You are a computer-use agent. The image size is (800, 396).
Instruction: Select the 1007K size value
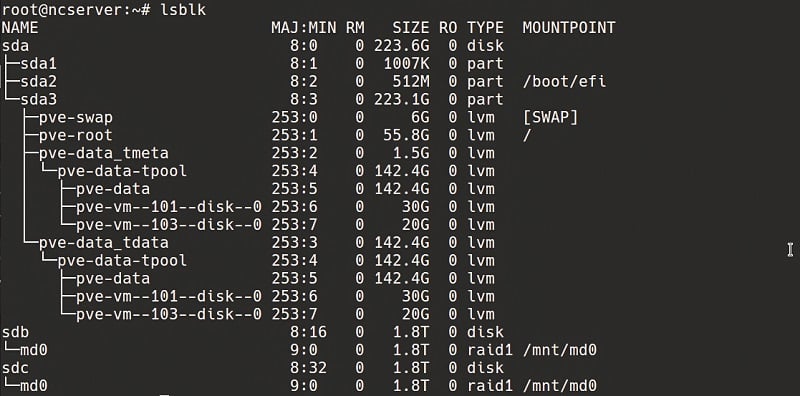(x=407, y=63)
